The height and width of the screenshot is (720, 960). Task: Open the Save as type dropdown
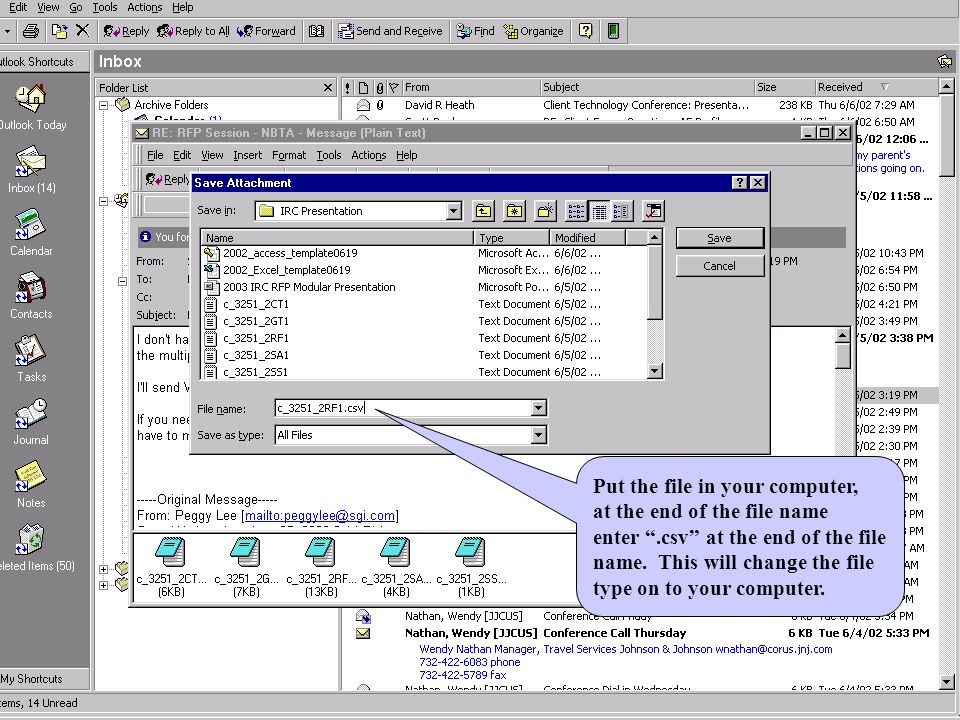538,435
